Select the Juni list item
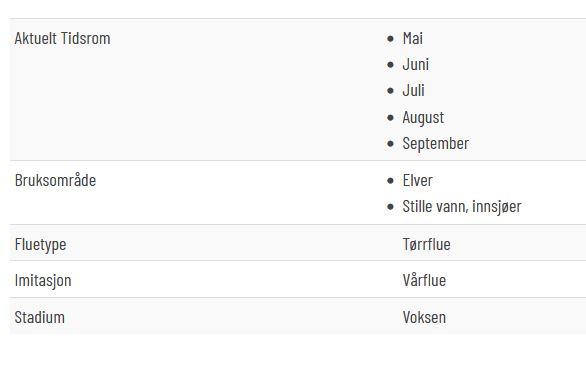The width and height of the screenshot is (586, 376). (416, 64)
